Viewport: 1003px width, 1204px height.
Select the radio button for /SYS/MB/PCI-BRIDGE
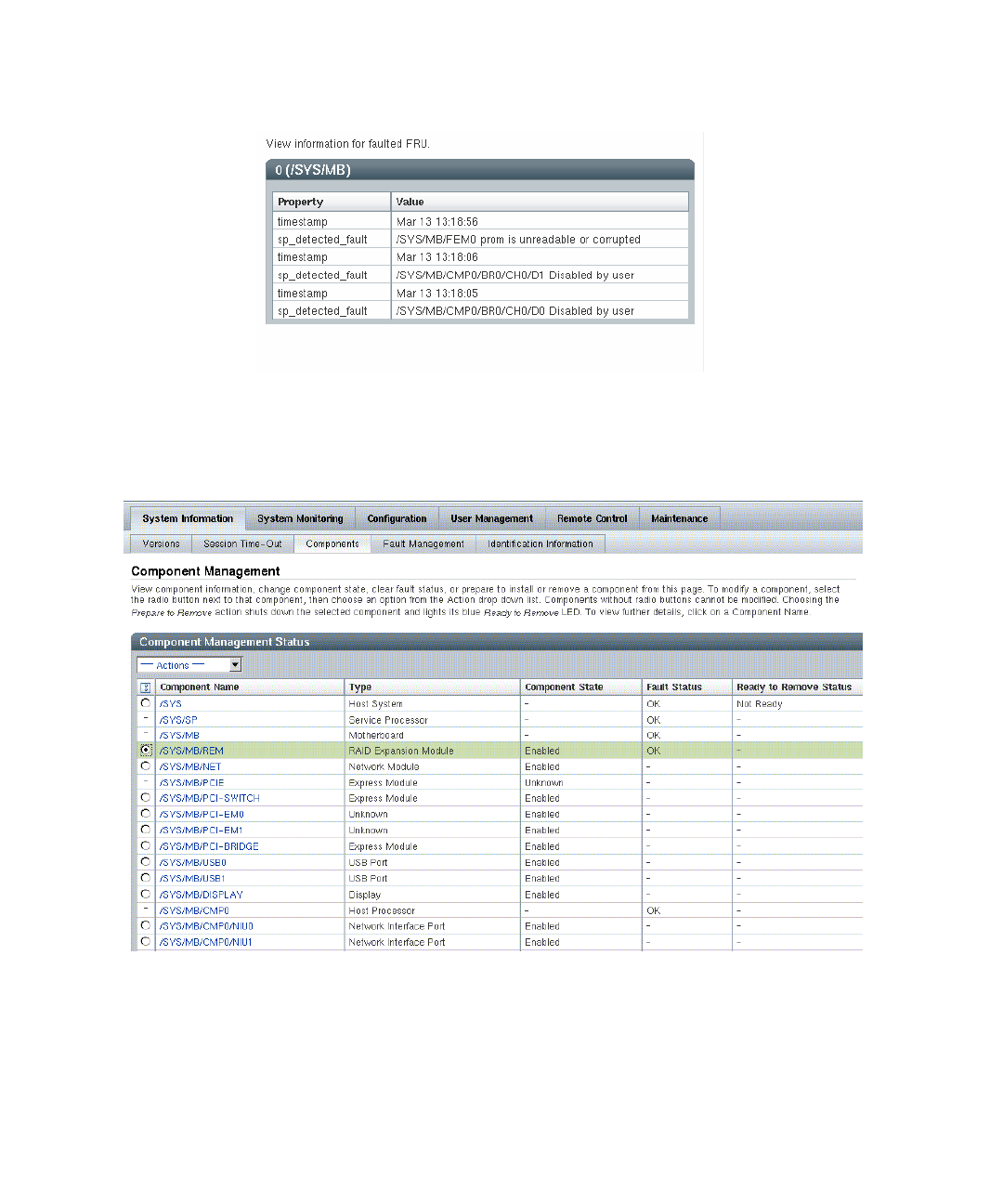pos(145,846)
